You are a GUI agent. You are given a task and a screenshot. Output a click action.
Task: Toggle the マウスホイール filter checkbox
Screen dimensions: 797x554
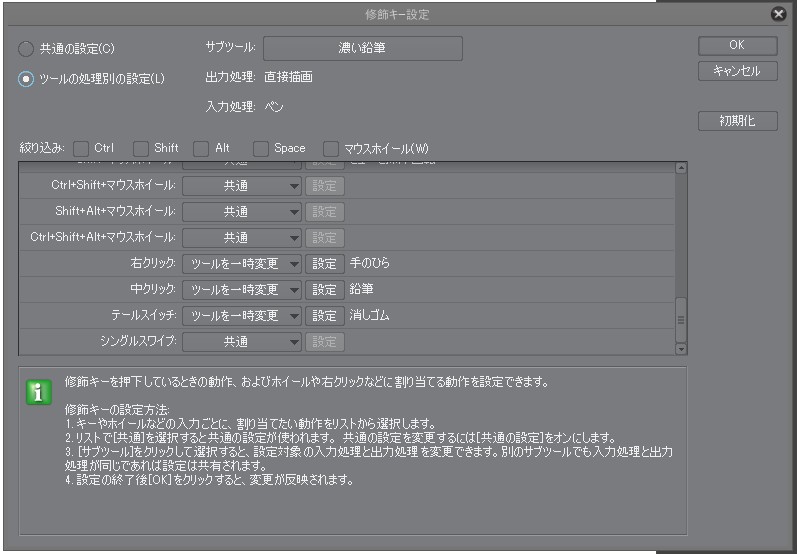point(331,148)
